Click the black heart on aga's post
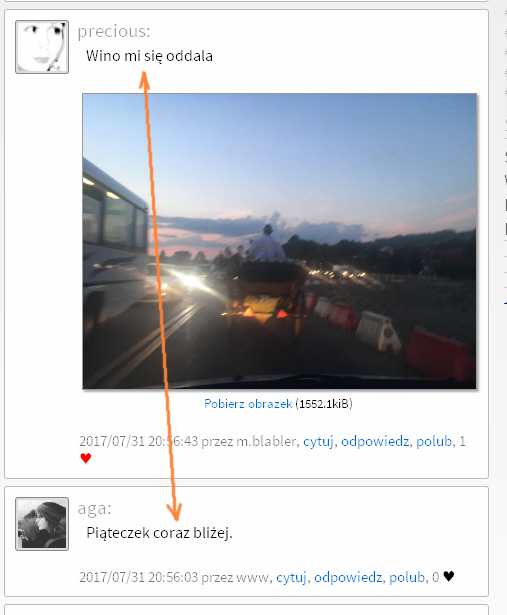Viewport: 507px width, 615px height. pos(449,576)
